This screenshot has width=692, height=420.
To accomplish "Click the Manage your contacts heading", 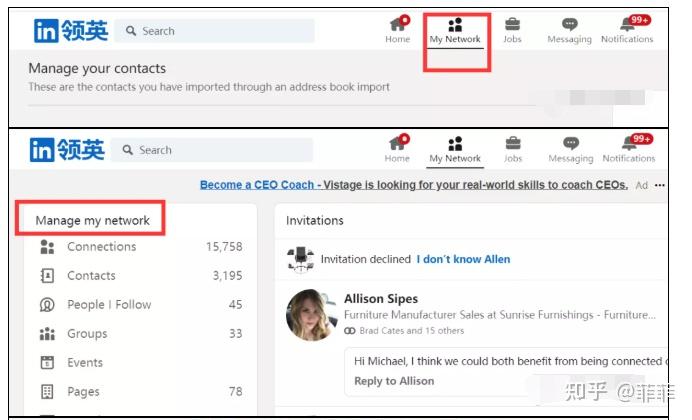I will 97,68.
